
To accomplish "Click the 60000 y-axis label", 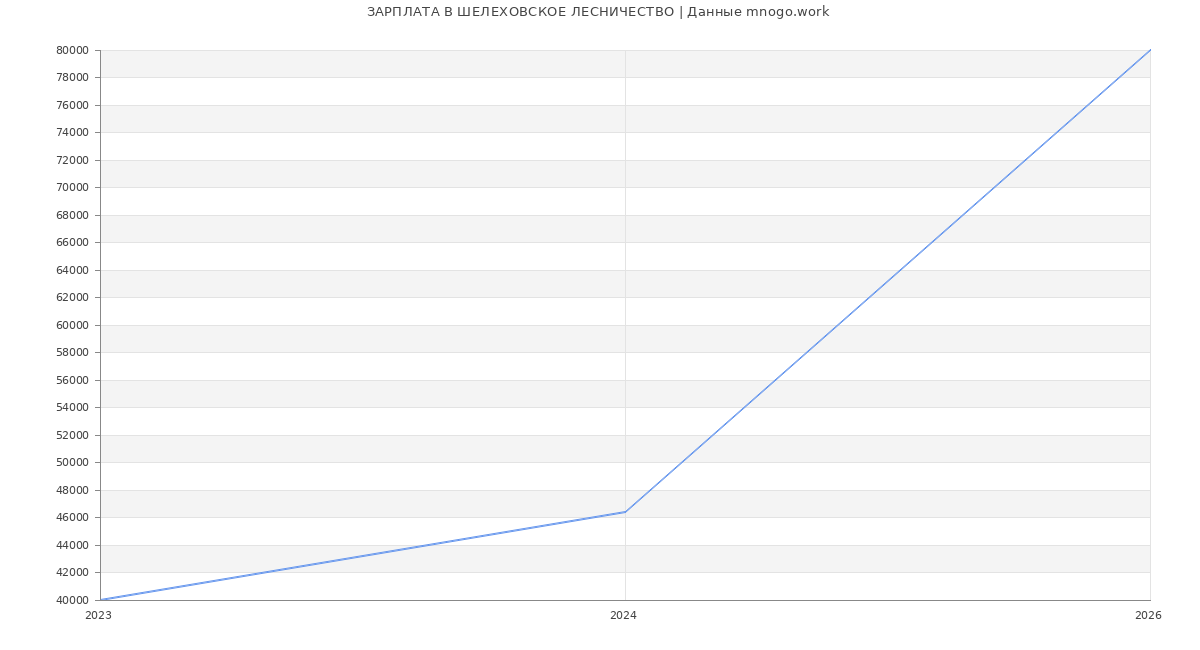I will tap(73, 325).
